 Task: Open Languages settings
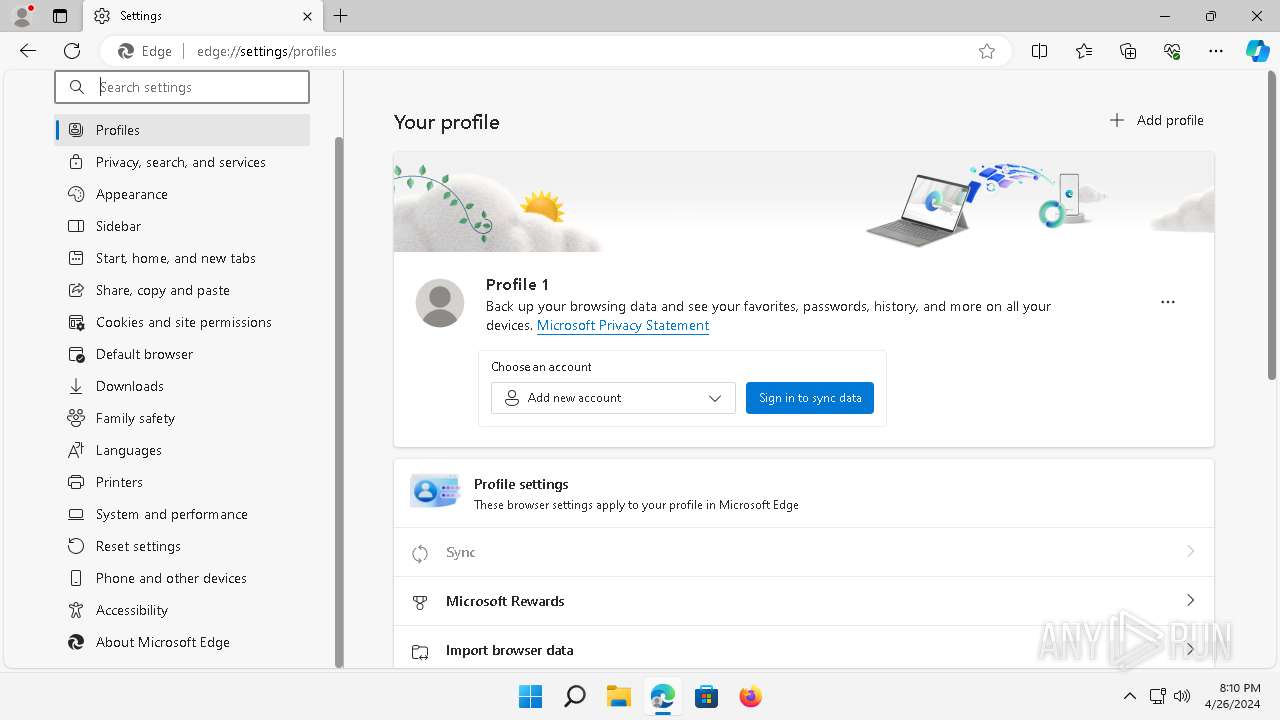click(x=182, y=450)
